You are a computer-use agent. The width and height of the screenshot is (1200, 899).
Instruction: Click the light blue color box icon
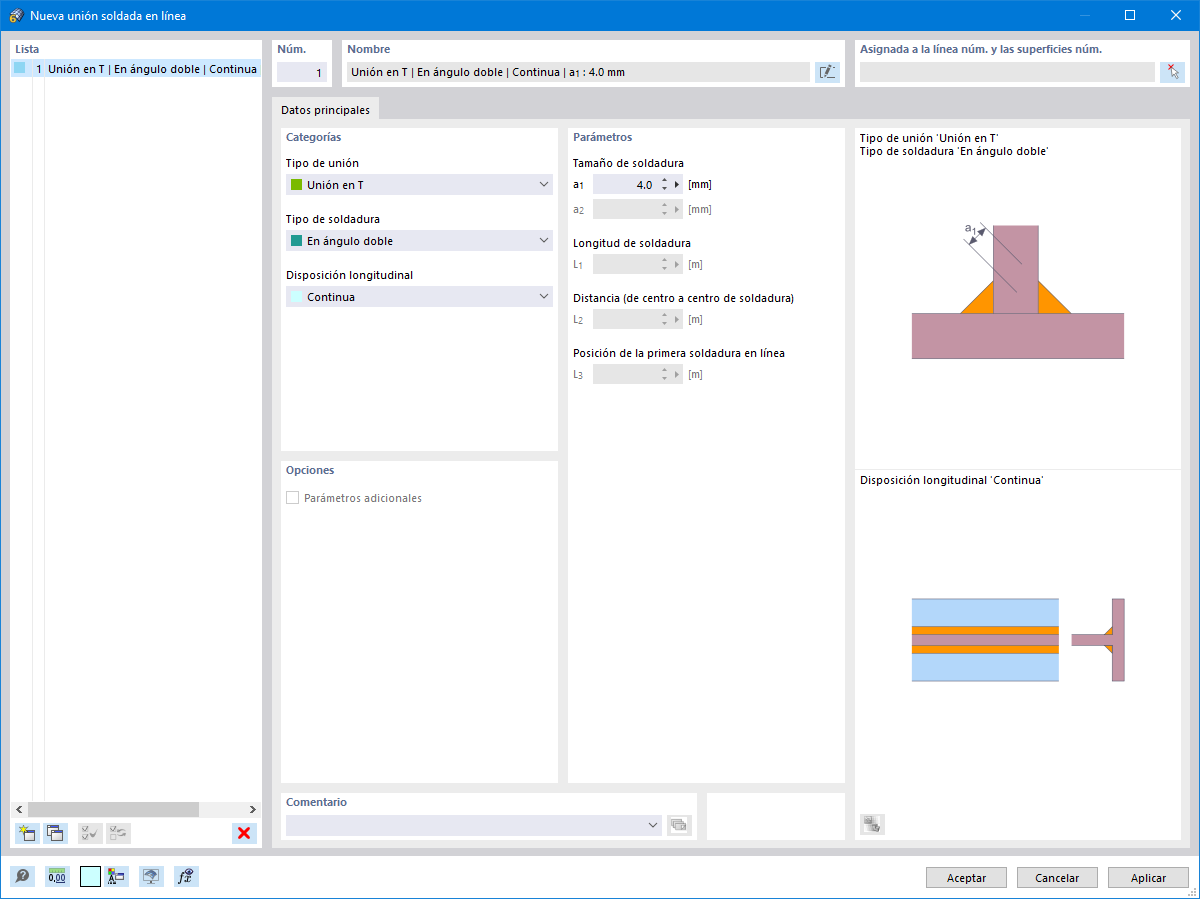coord(90,877)
